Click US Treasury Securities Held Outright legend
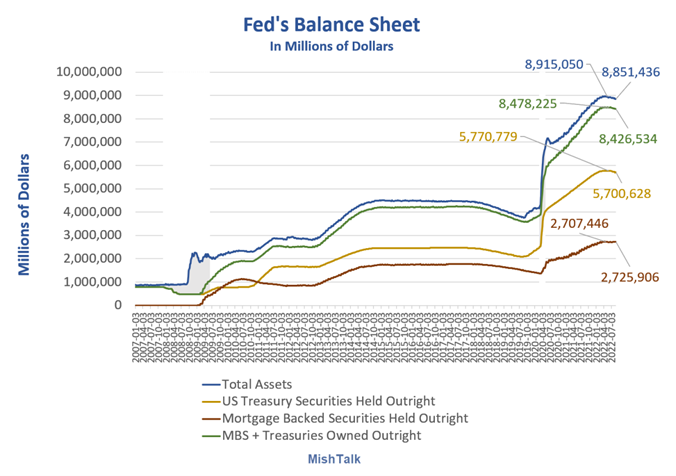The width and height of the screenshot is (676, 476). (x=319, y=401)
